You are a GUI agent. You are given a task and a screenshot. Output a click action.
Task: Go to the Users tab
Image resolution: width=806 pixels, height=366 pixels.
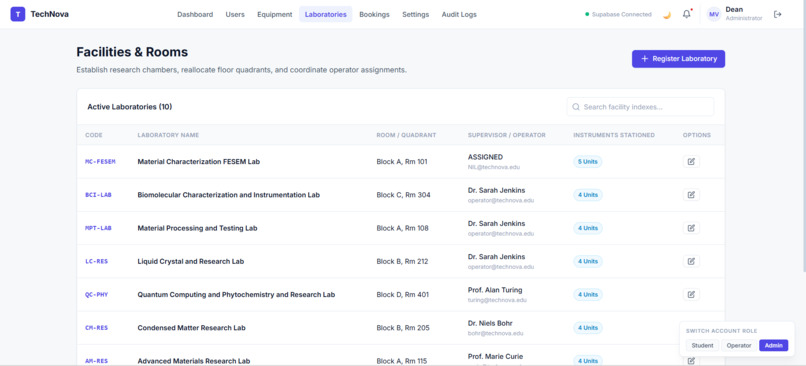pyautogui.click(x=235, y=14)
